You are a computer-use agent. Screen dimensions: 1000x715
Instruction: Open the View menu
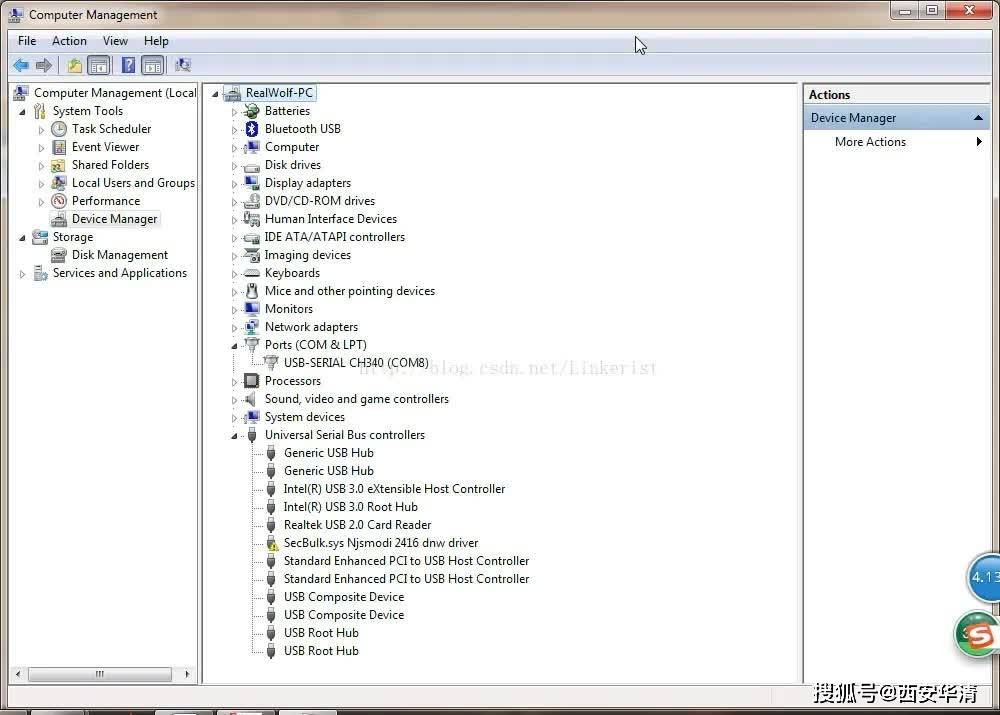point(115,41)
